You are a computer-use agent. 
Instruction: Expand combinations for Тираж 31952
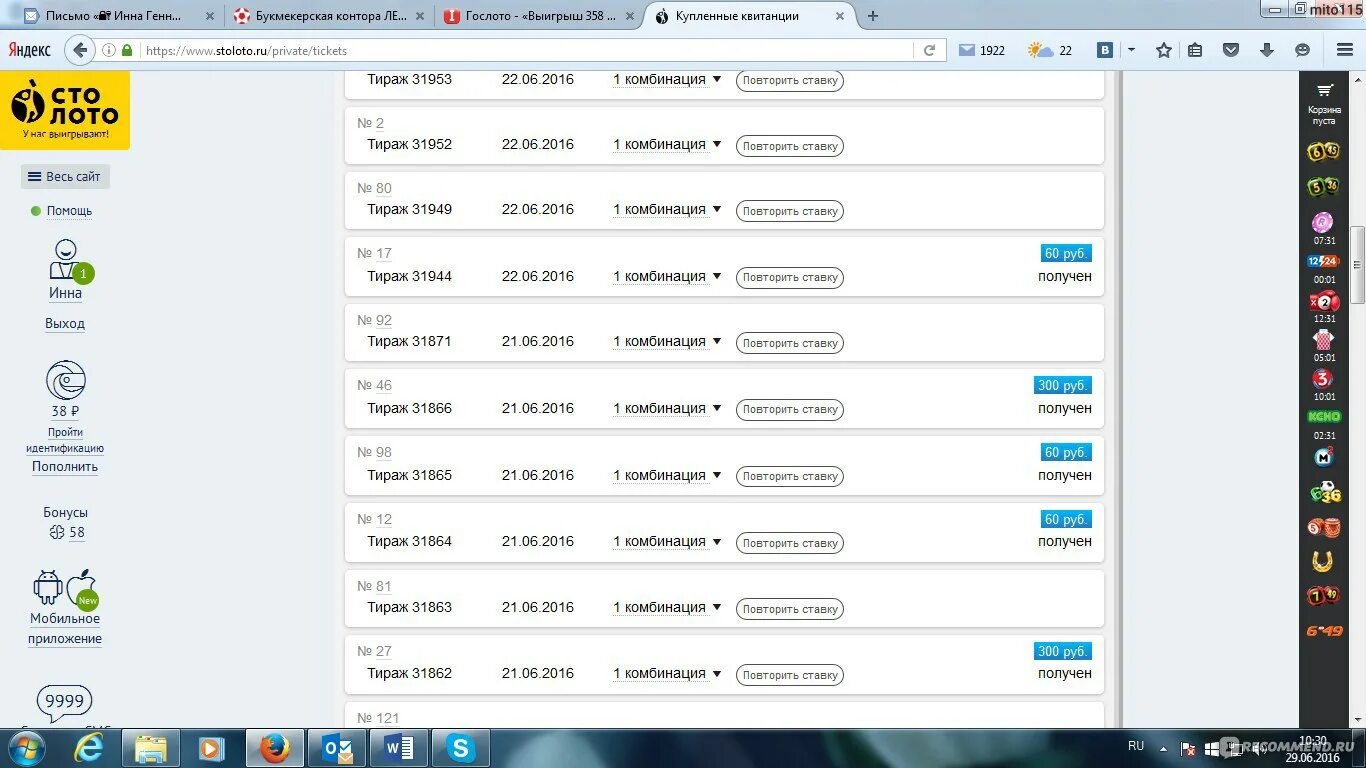tap(667, 144)
